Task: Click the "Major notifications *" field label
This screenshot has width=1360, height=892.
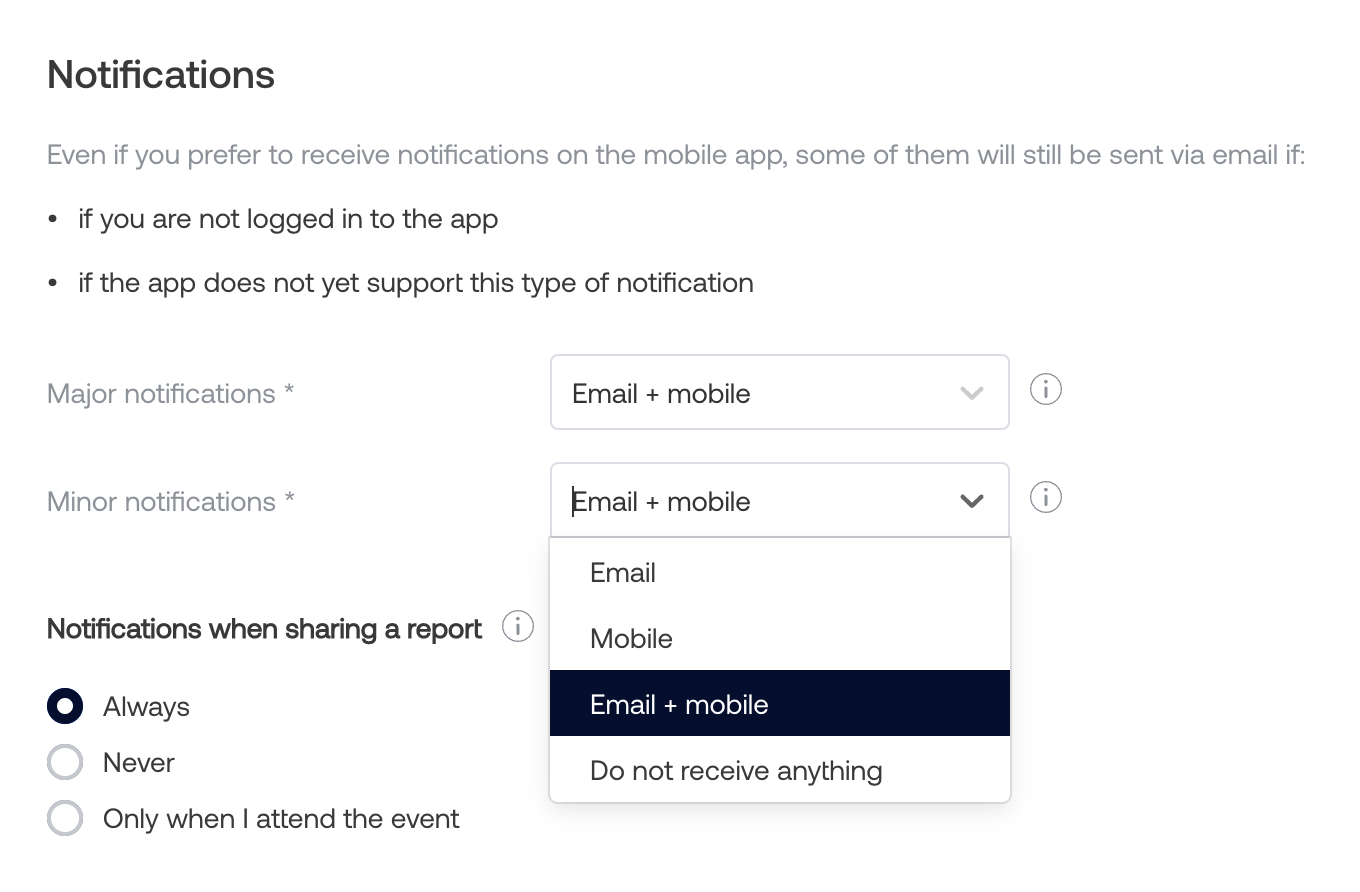Action: click(170, 394)
